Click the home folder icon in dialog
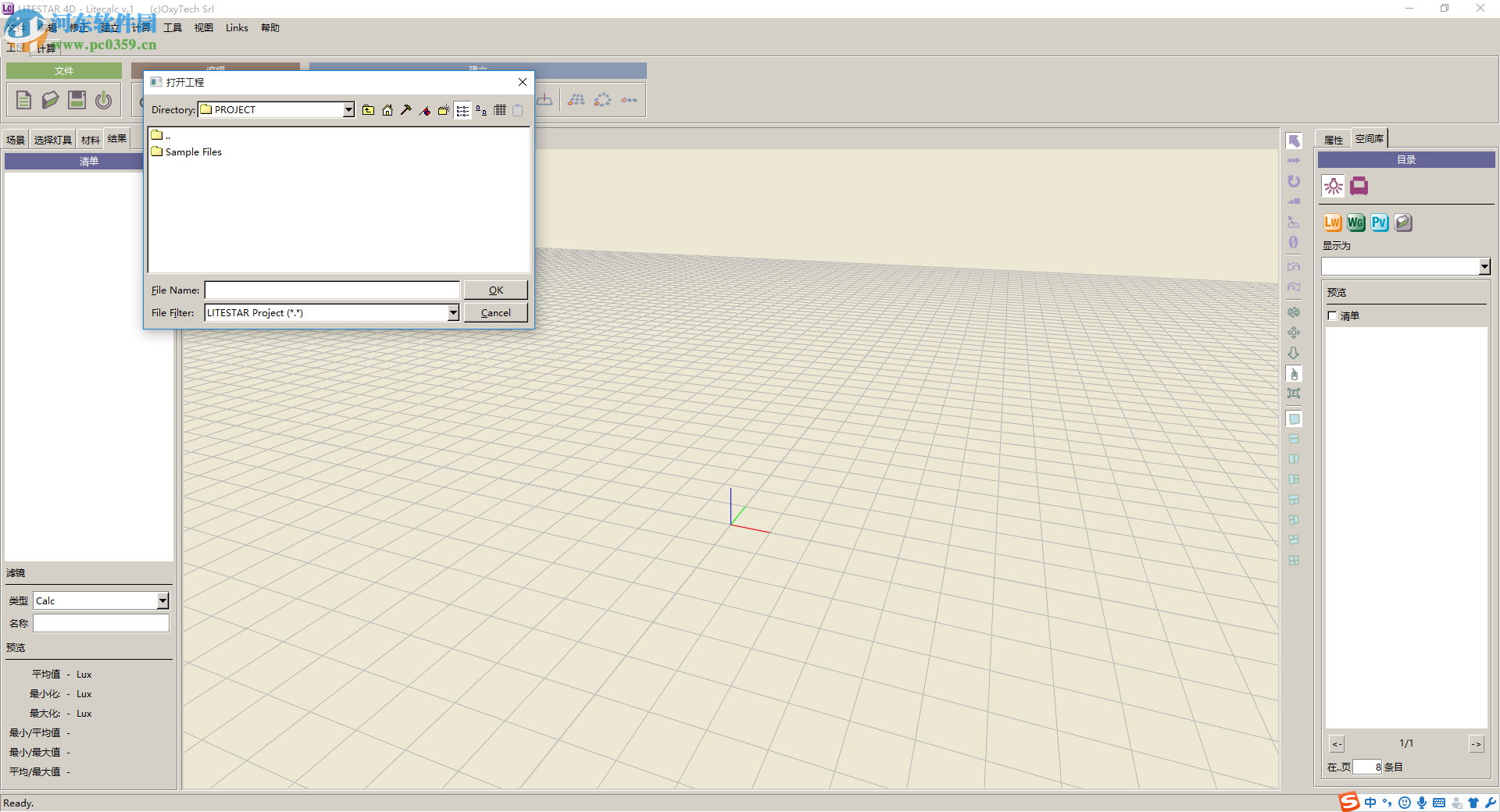 tap(387, 110)
